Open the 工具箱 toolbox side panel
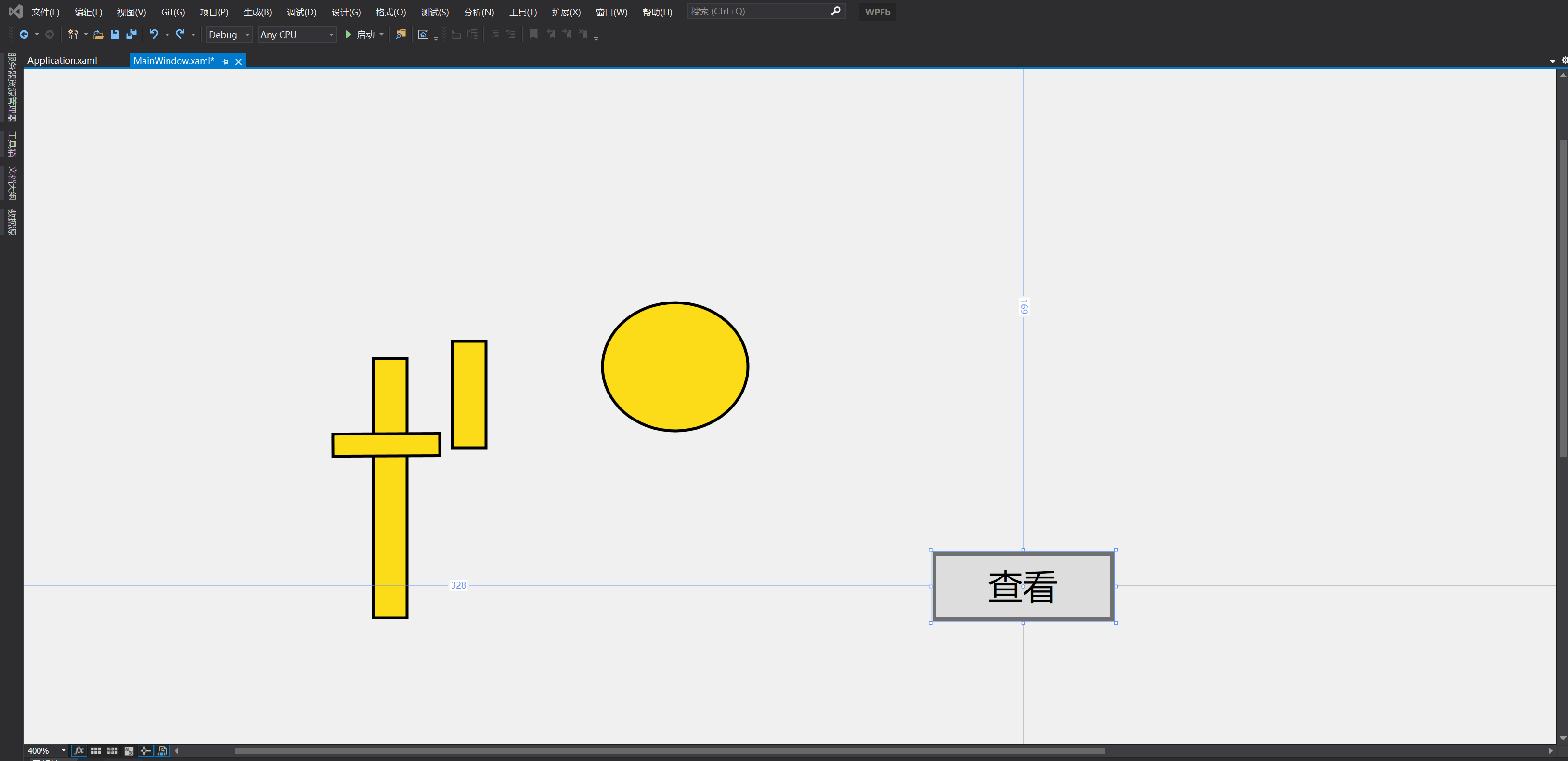1568x761 pixels. [x=12, y=144]
